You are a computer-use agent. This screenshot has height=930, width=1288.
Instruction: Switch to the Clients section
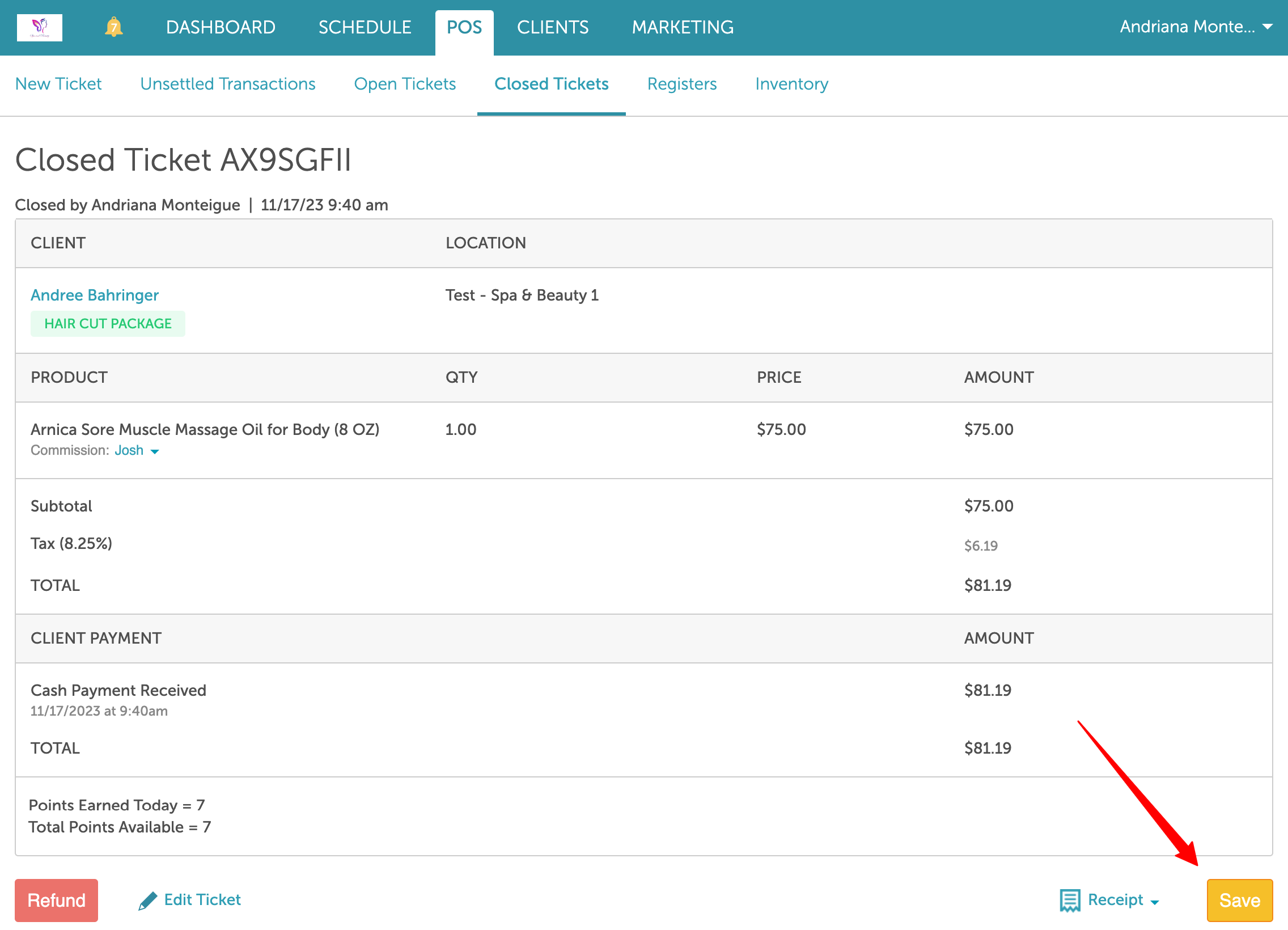[553, 27]
